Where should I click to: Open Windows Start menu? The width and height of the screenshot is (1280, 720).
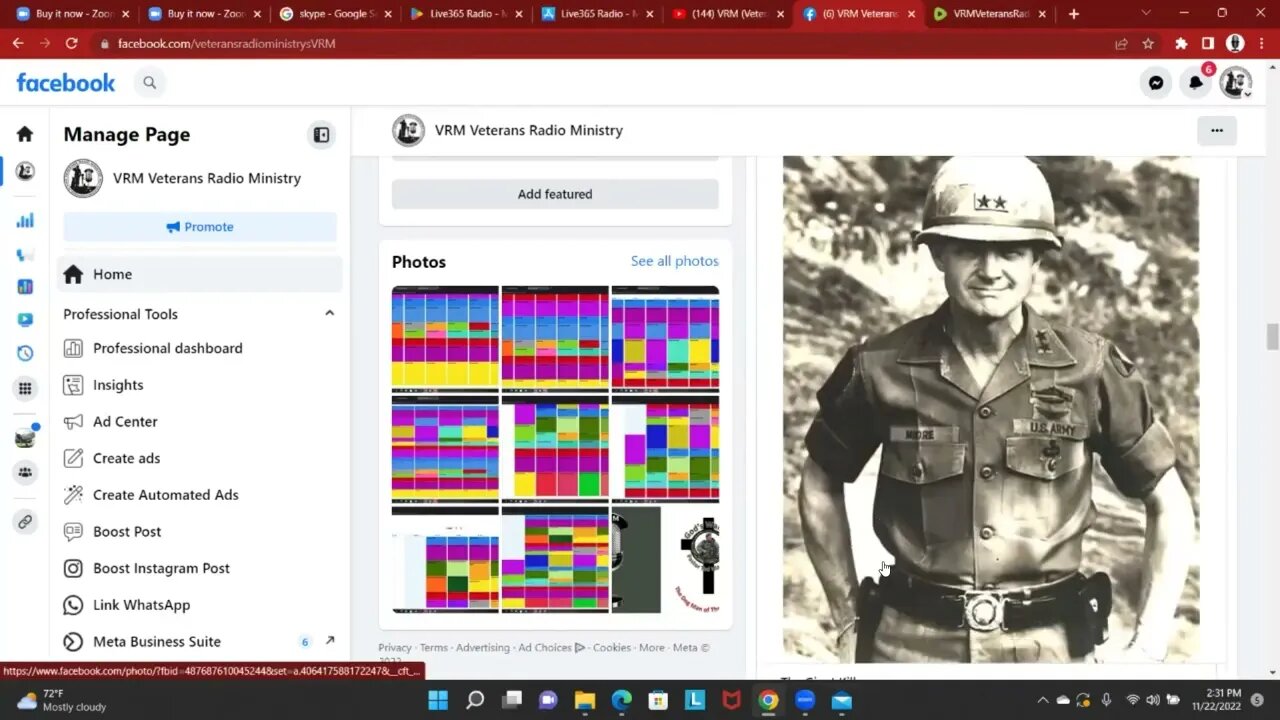[438, 700]
